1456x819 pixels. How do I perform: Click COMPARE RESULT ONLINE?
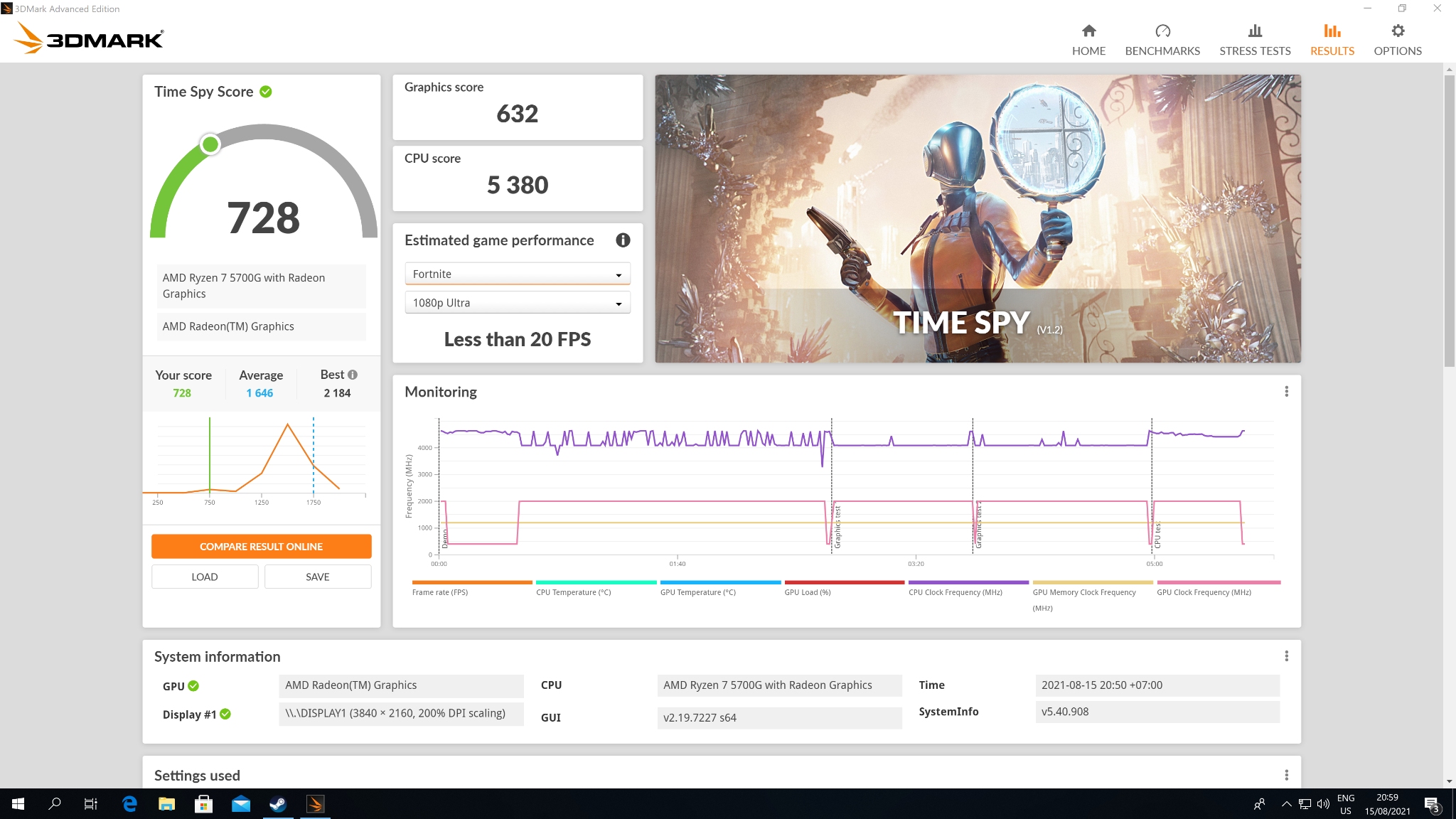[261, 546]
